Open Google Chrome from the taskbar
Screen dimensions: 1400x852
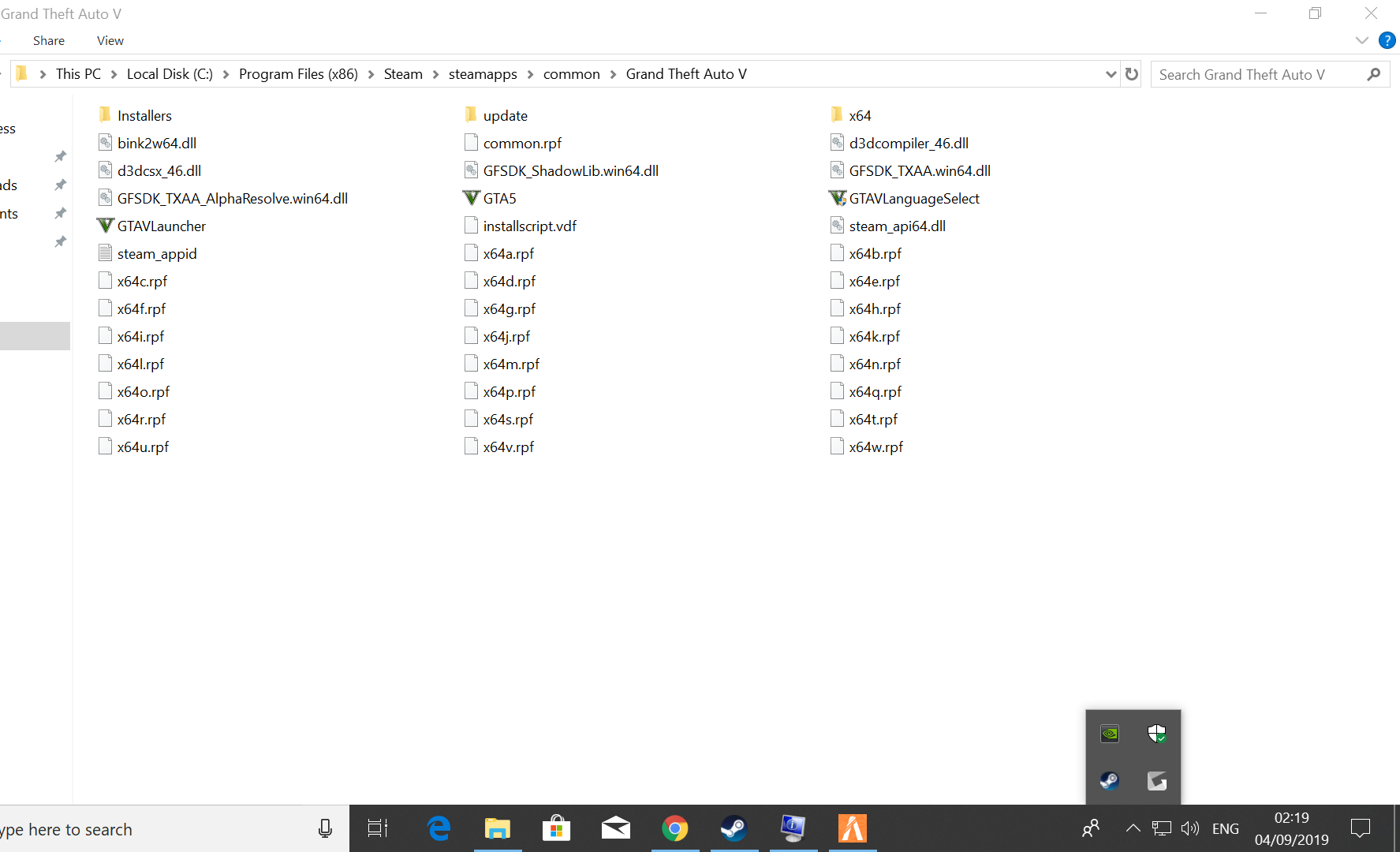(675, 828)
